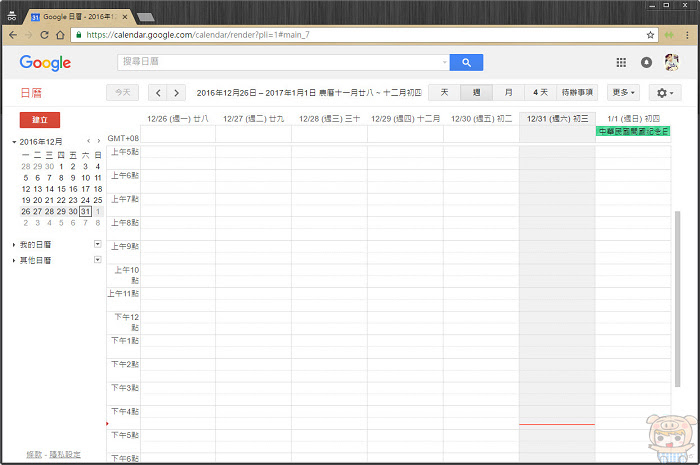Show next month in mini calendar

[x=99, y=141]
